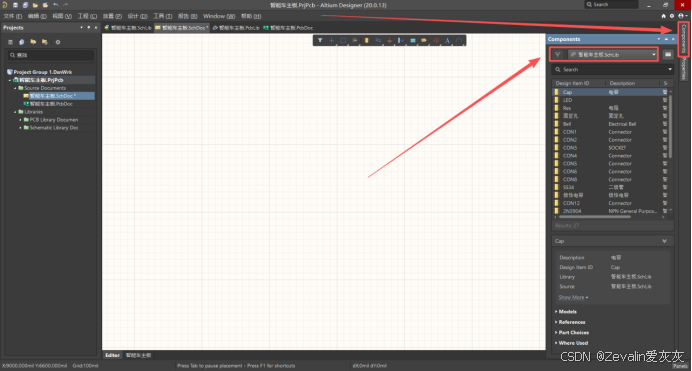
Task: Select the place part tool in active bar
Action: tap(366, 41)
